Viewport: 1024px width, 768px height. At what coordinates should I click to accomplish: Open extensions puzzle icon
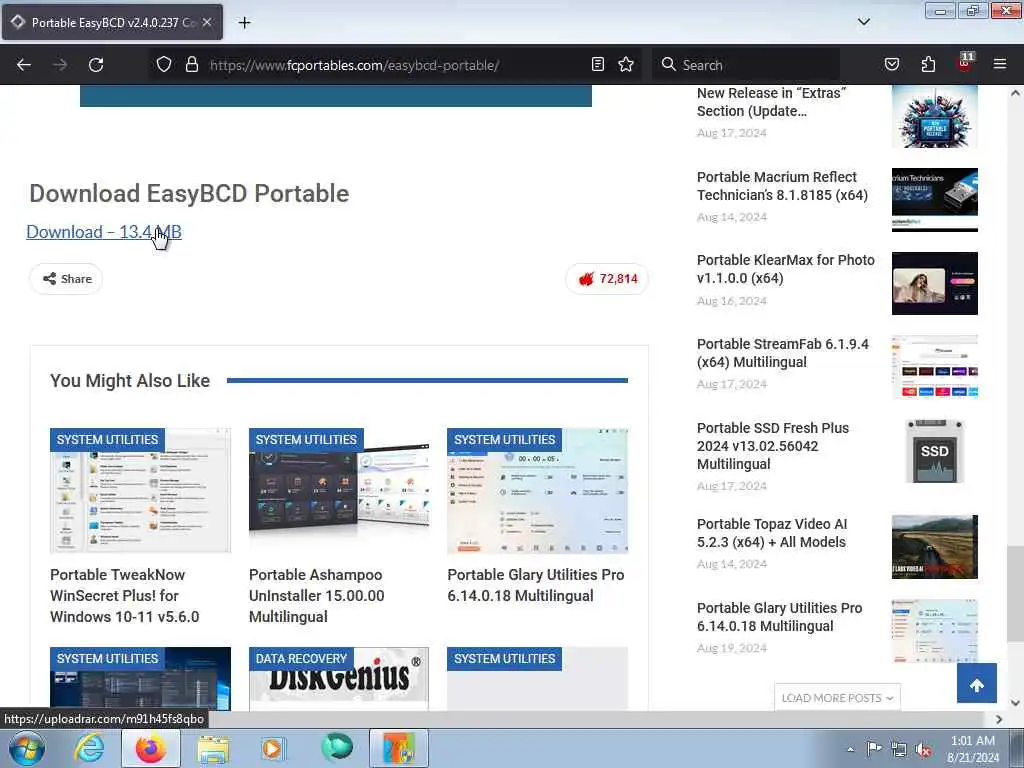[928, 64]
